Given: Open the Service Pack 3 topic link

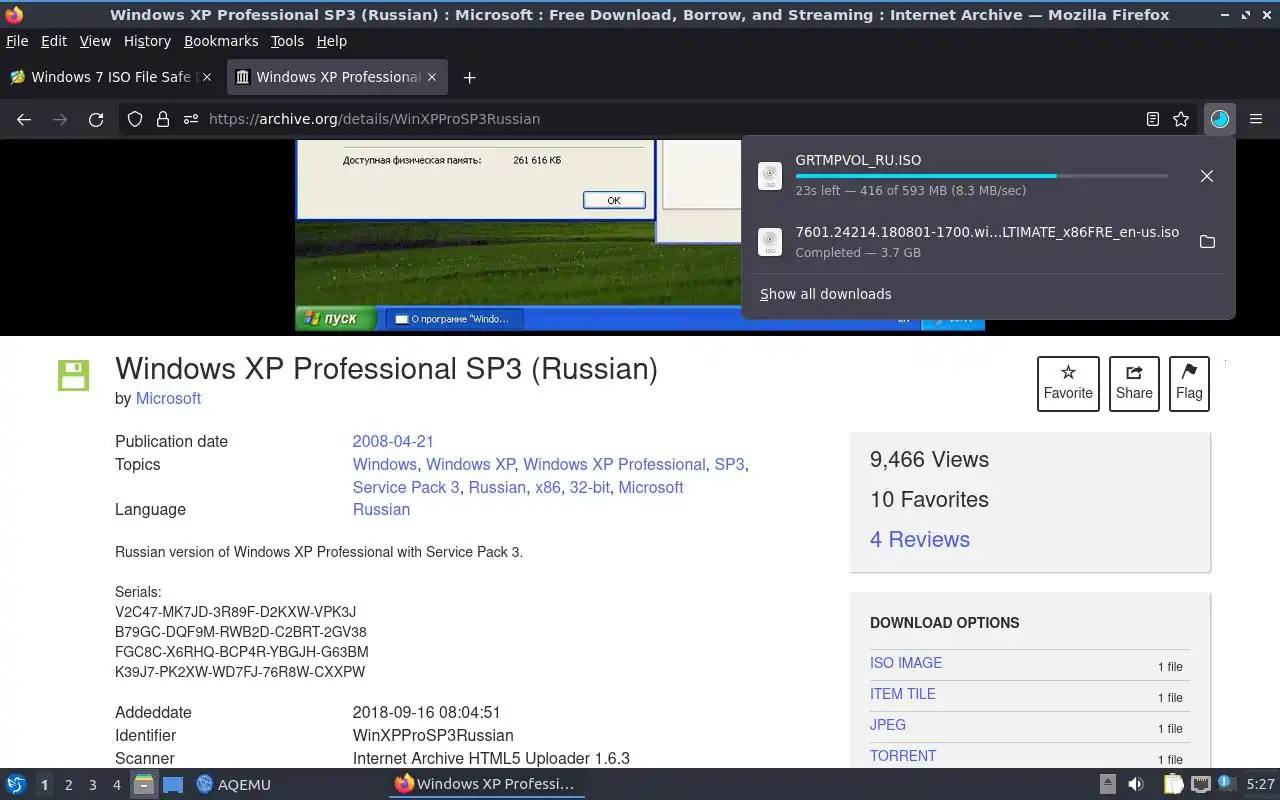Looking at the screenshot, I should [406, 487].
